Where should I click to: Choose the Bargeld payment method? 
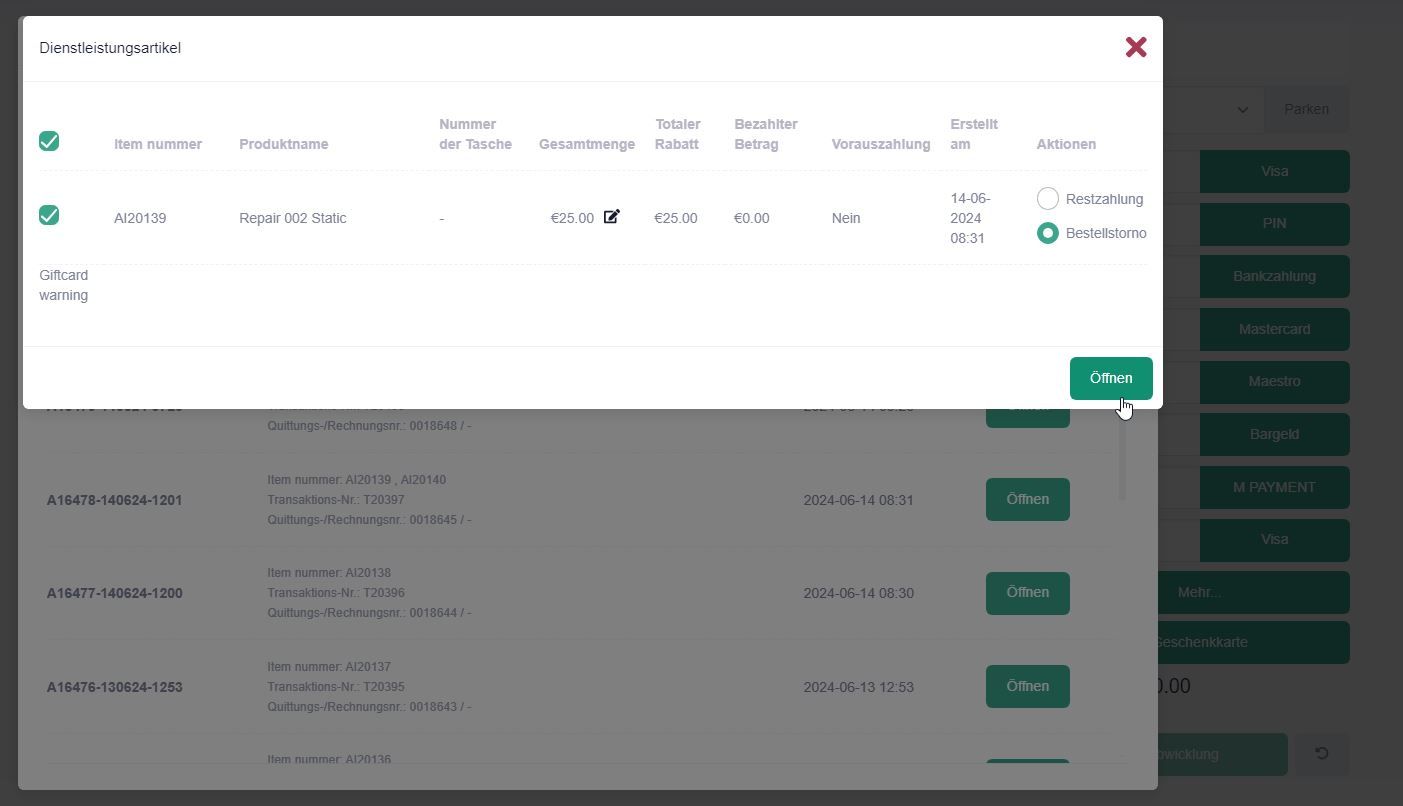pyautogui.click(x=1274, y=435)
